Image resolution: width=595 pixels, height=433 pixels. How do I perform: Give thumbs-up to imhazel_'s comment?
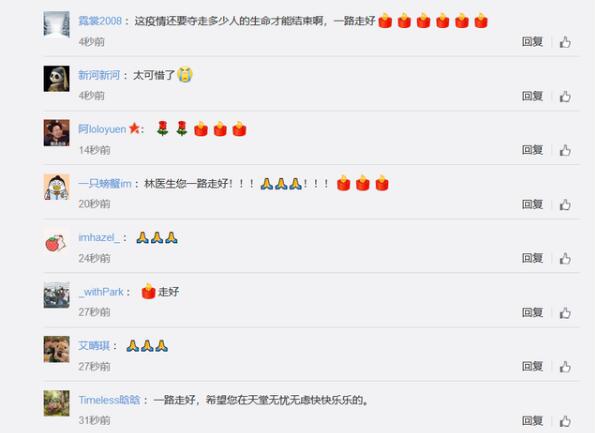[x=565, y=258]
